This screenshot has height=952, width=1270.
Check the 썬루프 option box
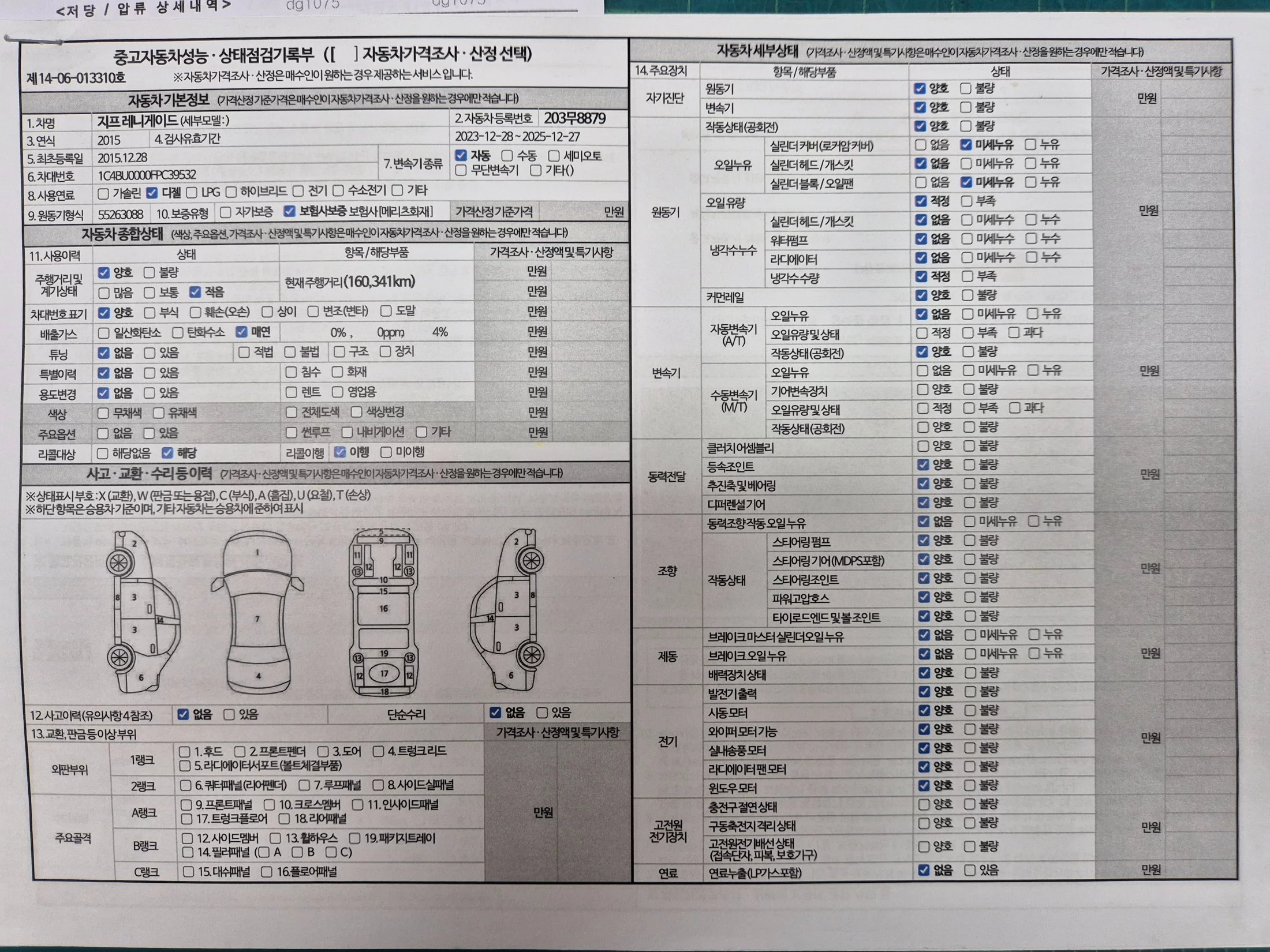(291, 432)
